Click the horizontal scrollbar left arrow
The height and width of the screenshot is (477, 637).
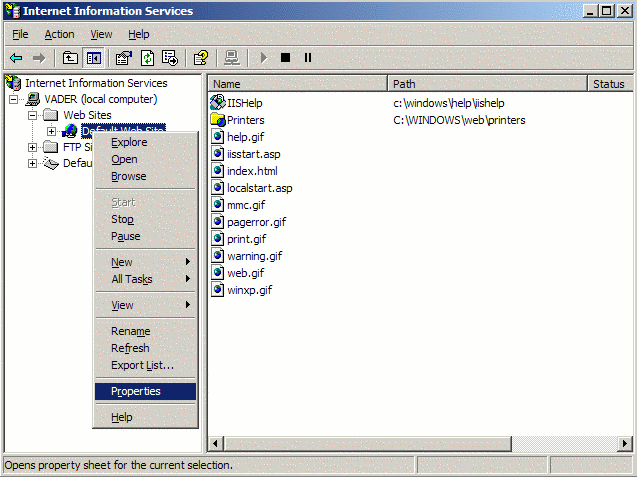point(216,444)
